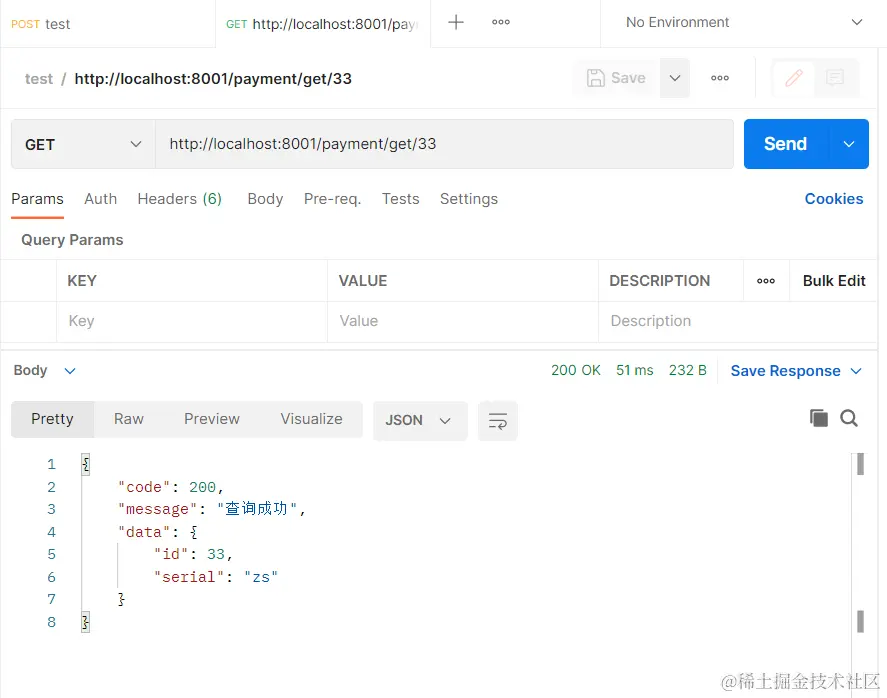
Task: Select the Preview response view
Action: (212, 419)
